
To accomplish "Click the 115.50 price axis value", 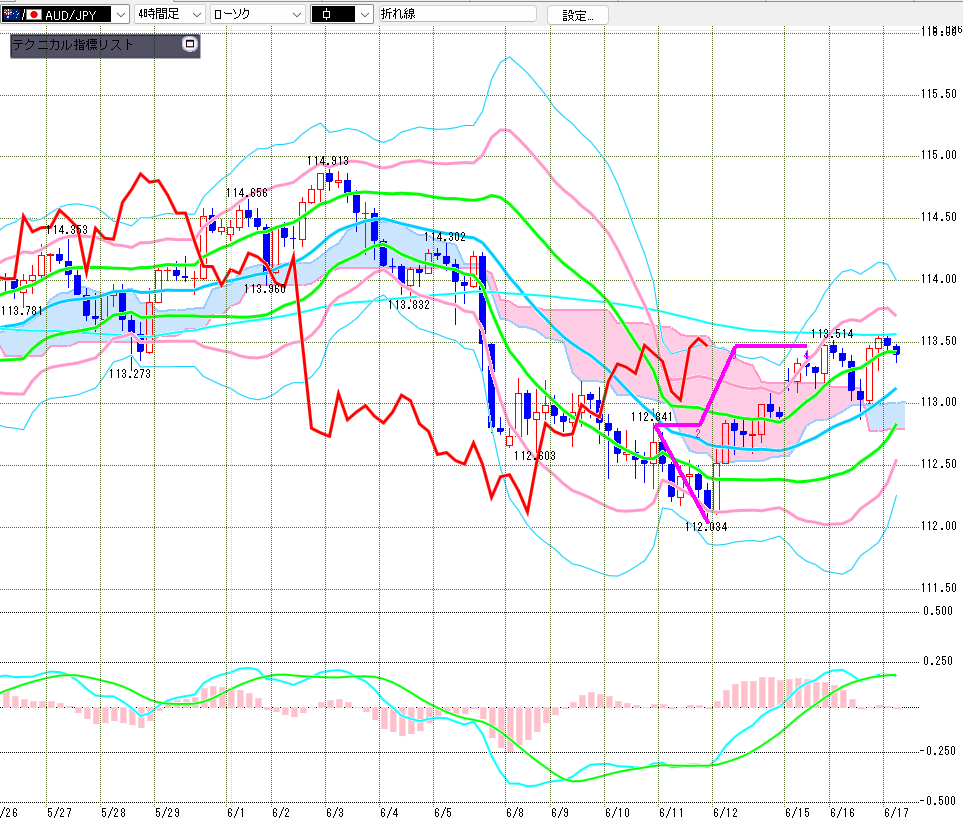I will coord(938,94).
